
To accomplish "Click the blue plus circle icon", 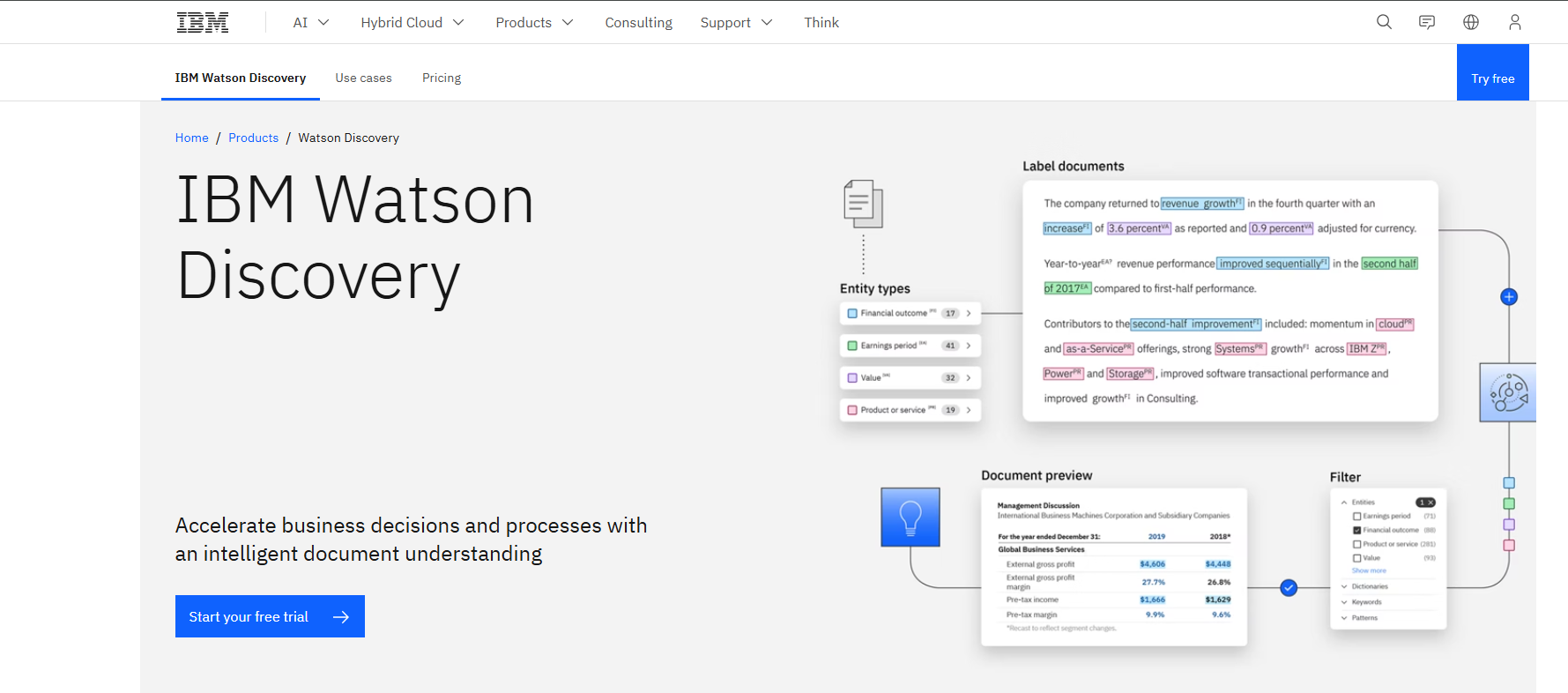I will (1509, 297).
